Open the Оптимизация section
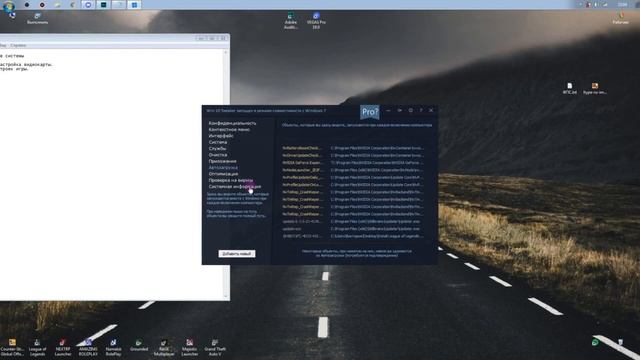 [x=223, y=174]
